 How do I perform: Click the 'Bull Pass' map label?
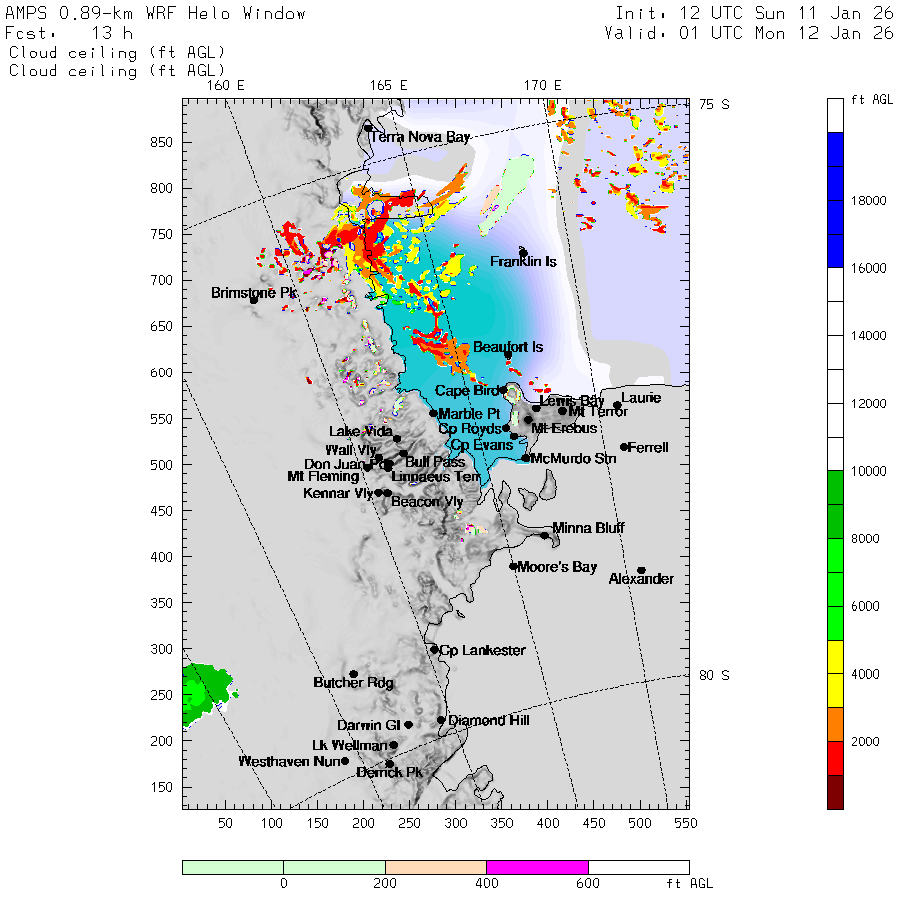pyautogui.click(x=435, y=462)
